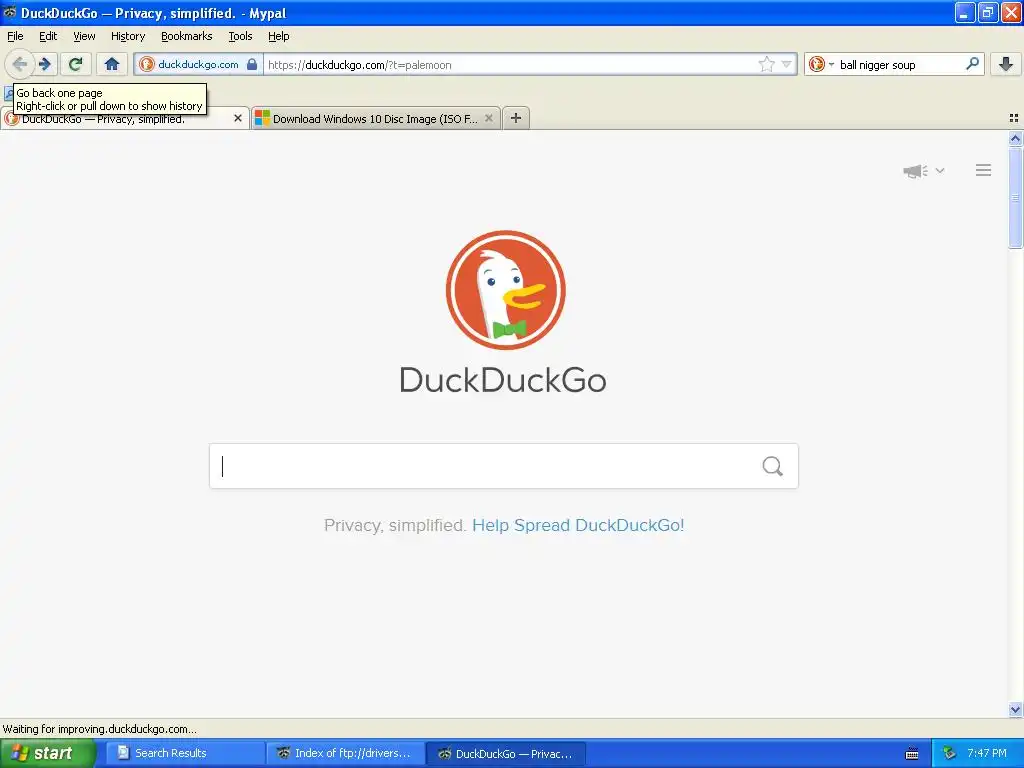Switch to the DuckDuckGo Privacy simplified tab
The width and height of the screenshot is (1024, 768).
click(124, 118)
